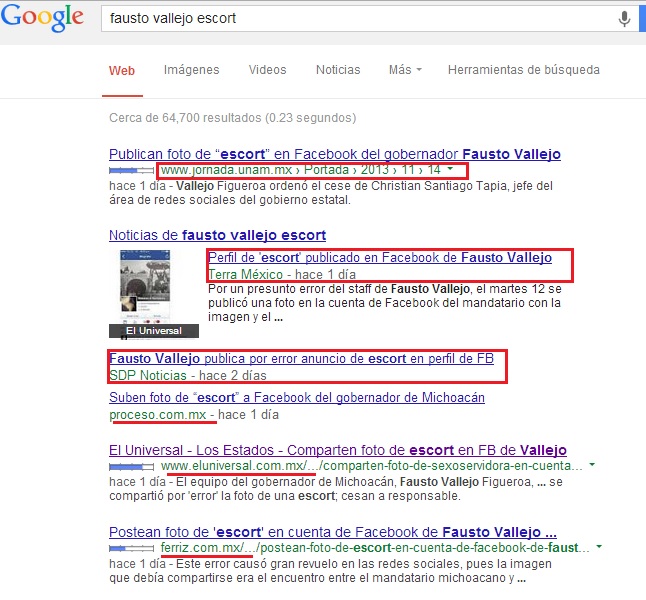Open 'Suben foto de escort' proceso result
646x600 pixels.
(297, 398)
